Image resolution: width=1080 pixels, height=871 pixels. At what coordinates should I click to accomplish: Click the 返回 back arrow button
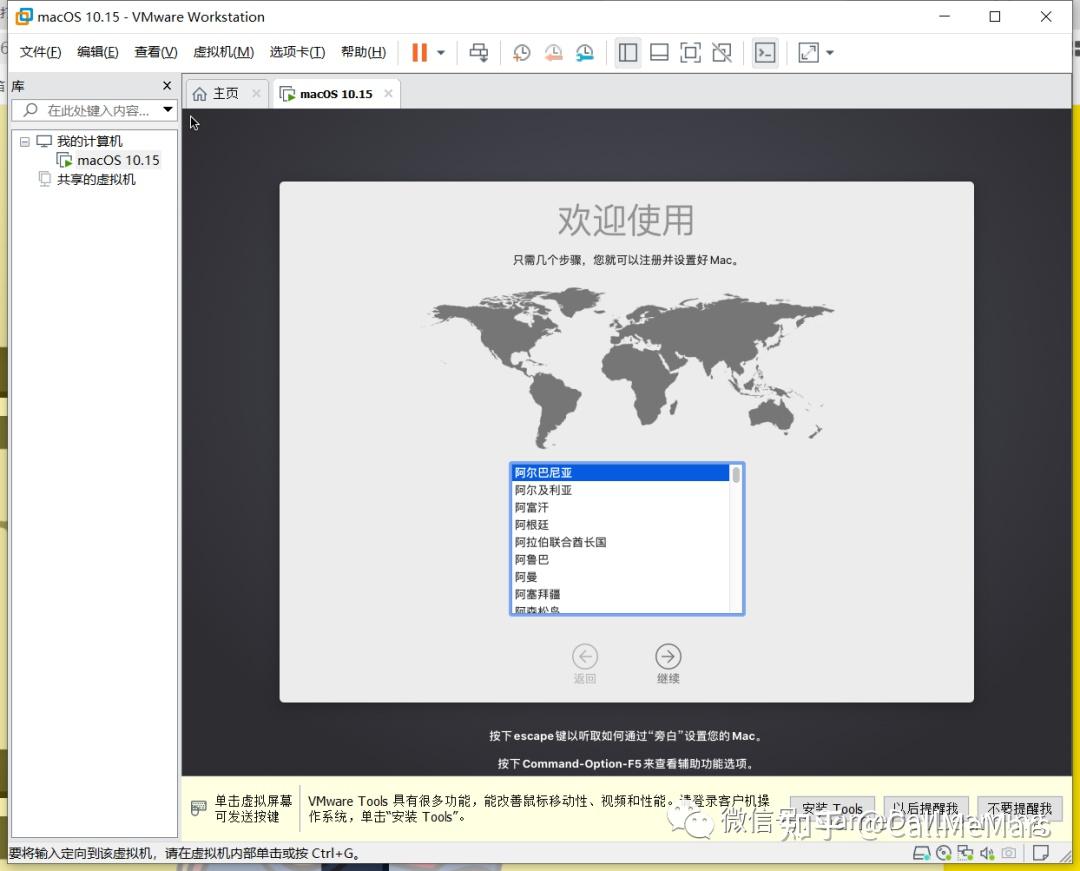coord(585,657)
